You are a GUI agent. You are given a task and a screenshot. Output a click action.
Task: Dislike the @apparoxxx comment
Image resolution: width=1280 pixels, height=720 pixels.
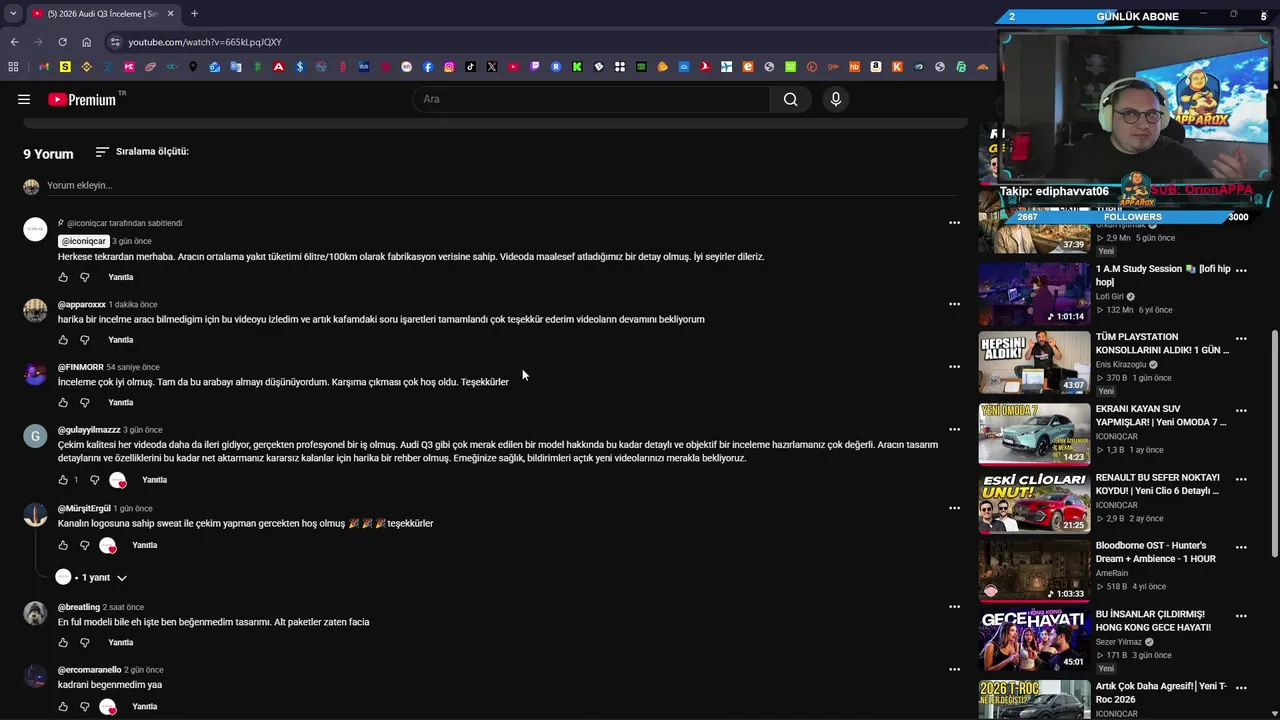click(x=84, y=340)
